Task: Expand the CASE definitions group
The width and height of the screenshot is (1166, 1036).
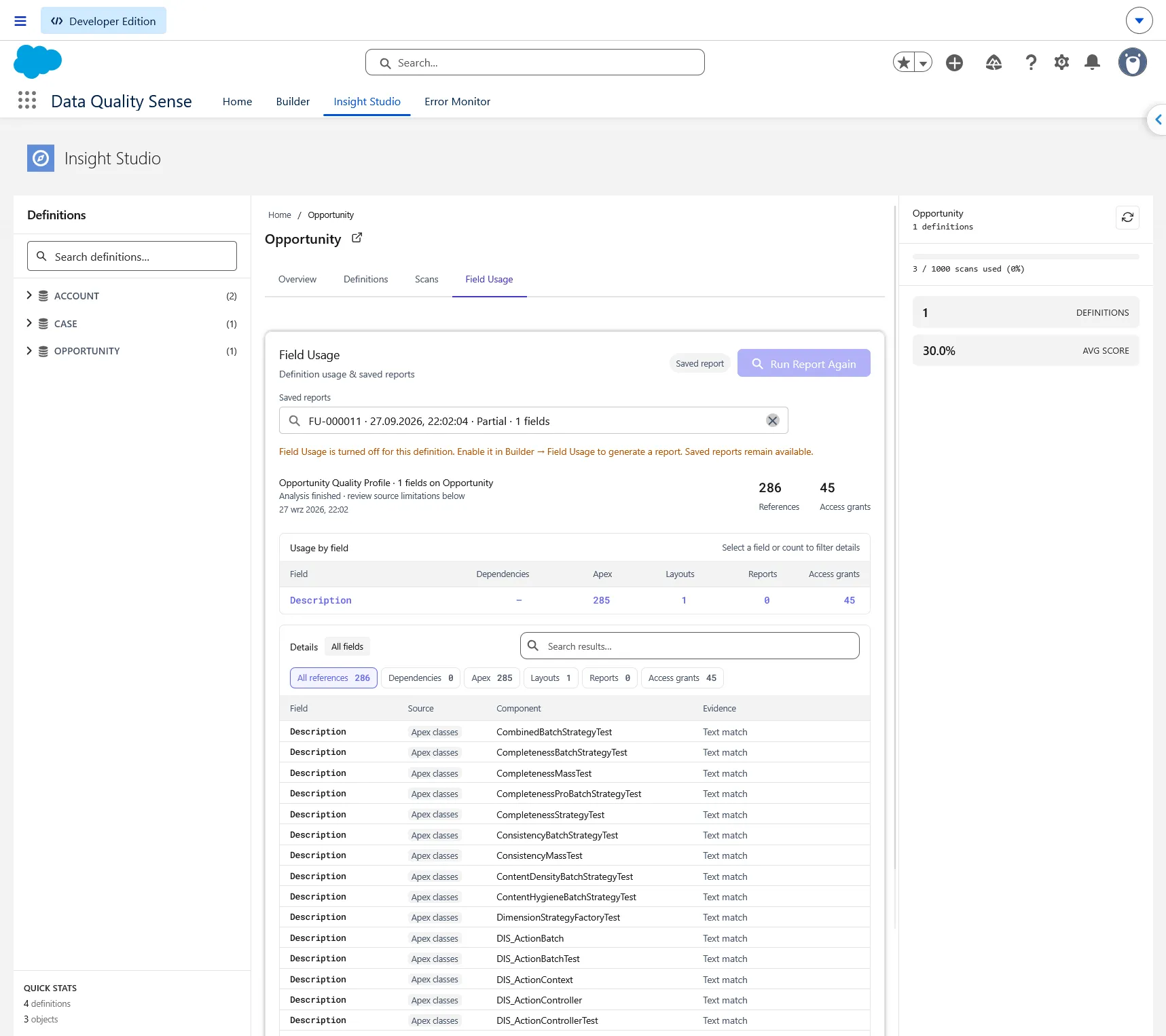Action: click(x=29, y=323)
